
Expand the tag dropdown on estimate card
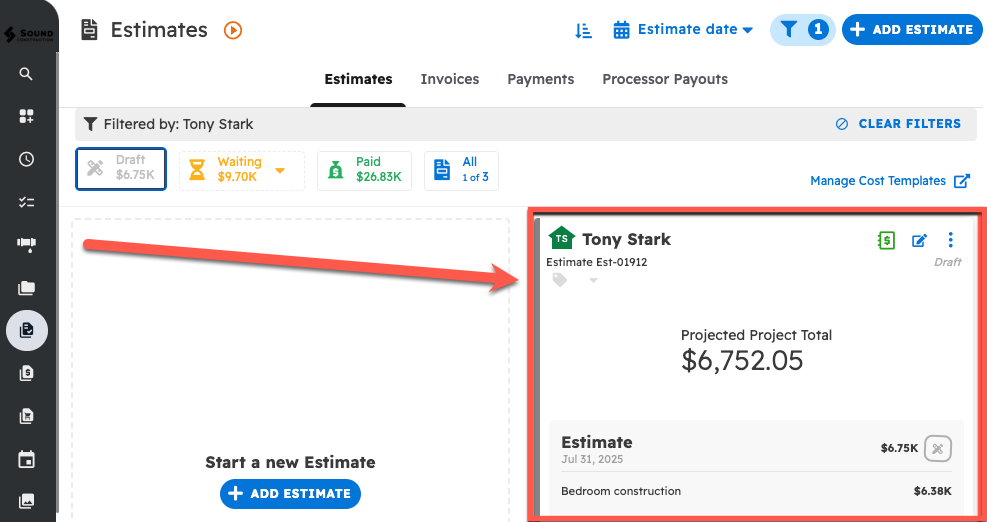593,281
